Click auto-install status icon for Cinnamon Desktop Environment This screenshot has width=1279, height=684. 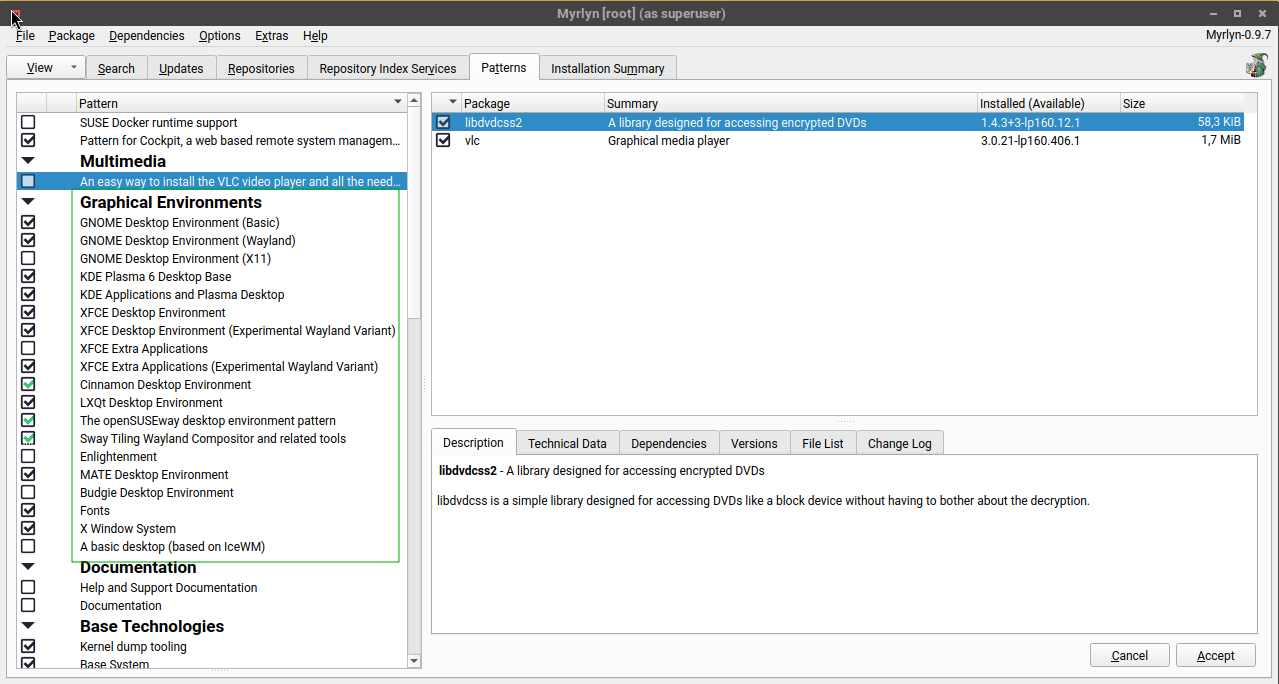tap(28, 385)
